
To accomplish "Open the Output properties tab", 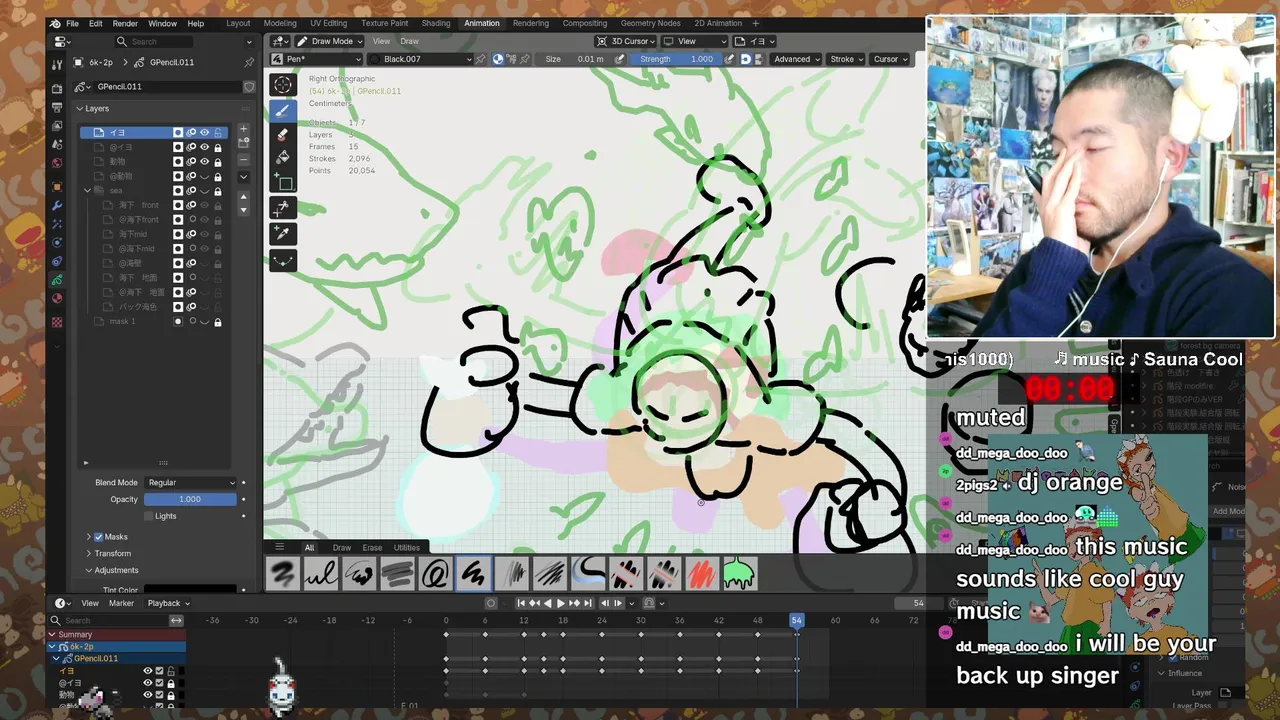I will (x=57, y=107).
